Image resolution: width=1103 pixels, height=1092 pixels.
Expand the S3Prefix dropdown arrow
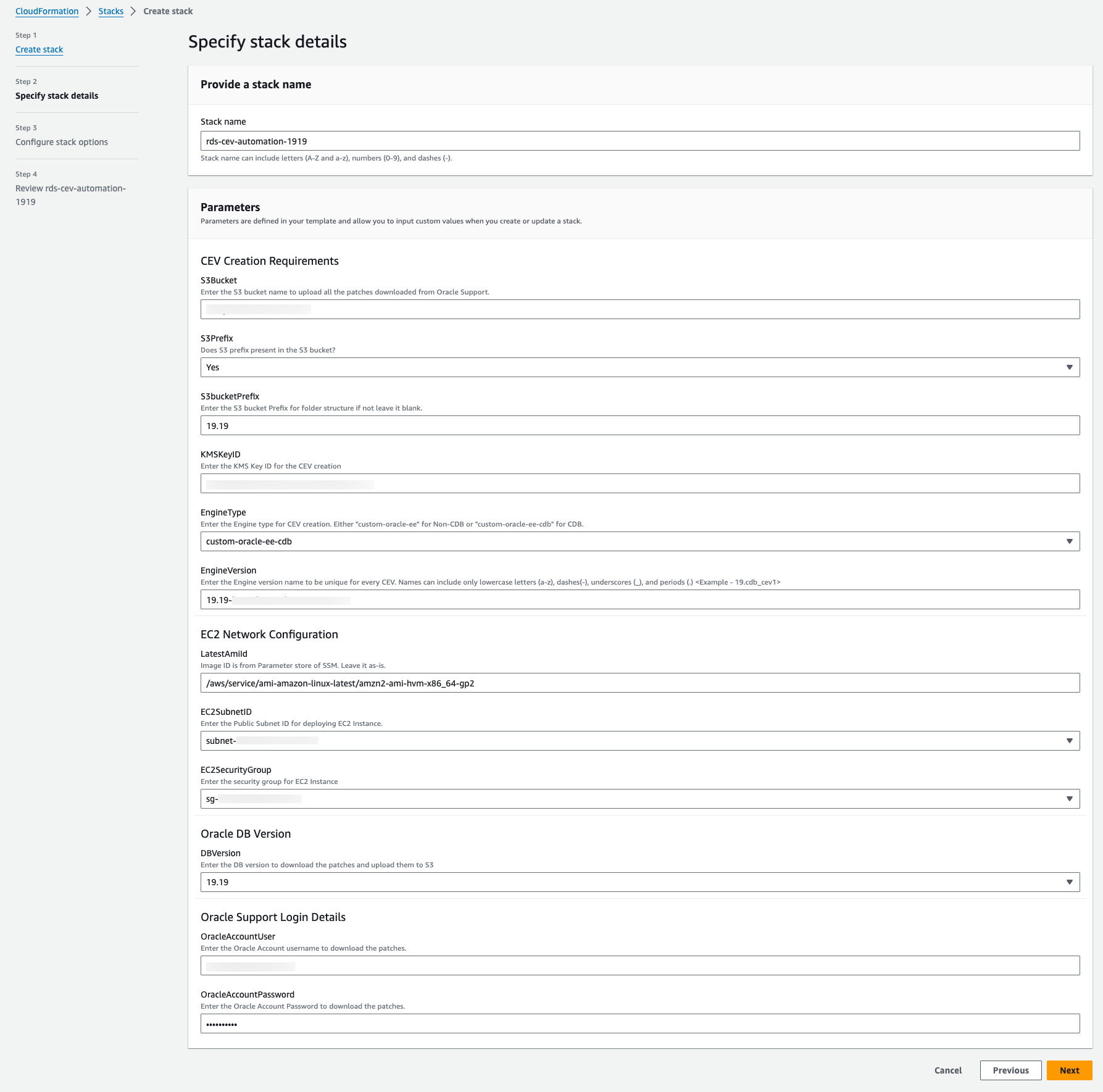(1069, 367)
